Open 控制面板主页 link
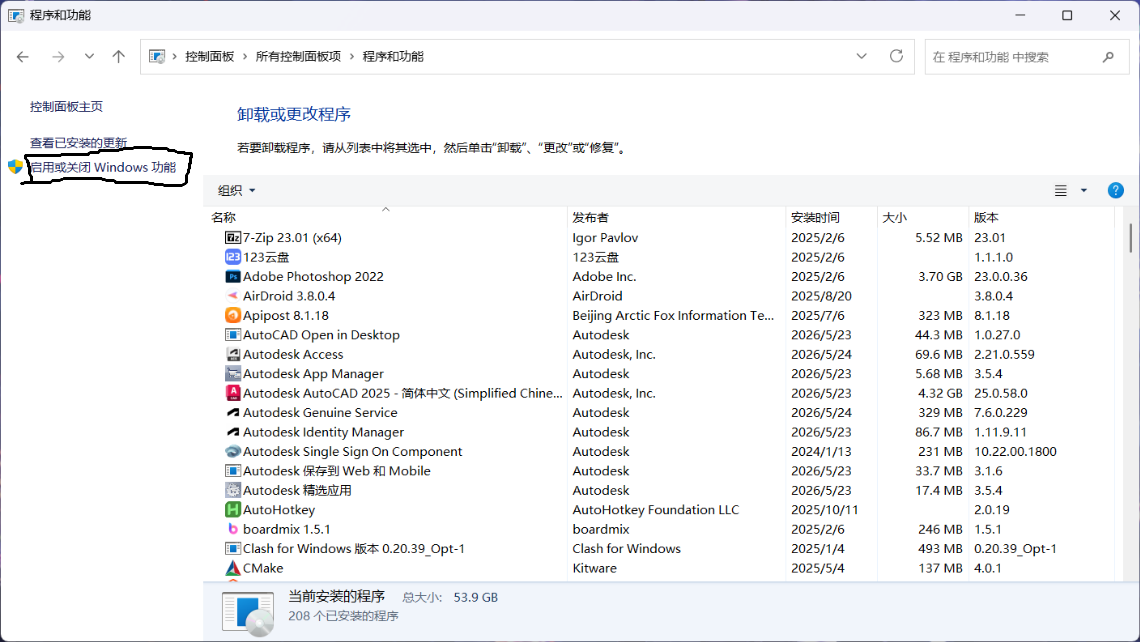Screen dimensions: 1140x642 click(66, 107)
